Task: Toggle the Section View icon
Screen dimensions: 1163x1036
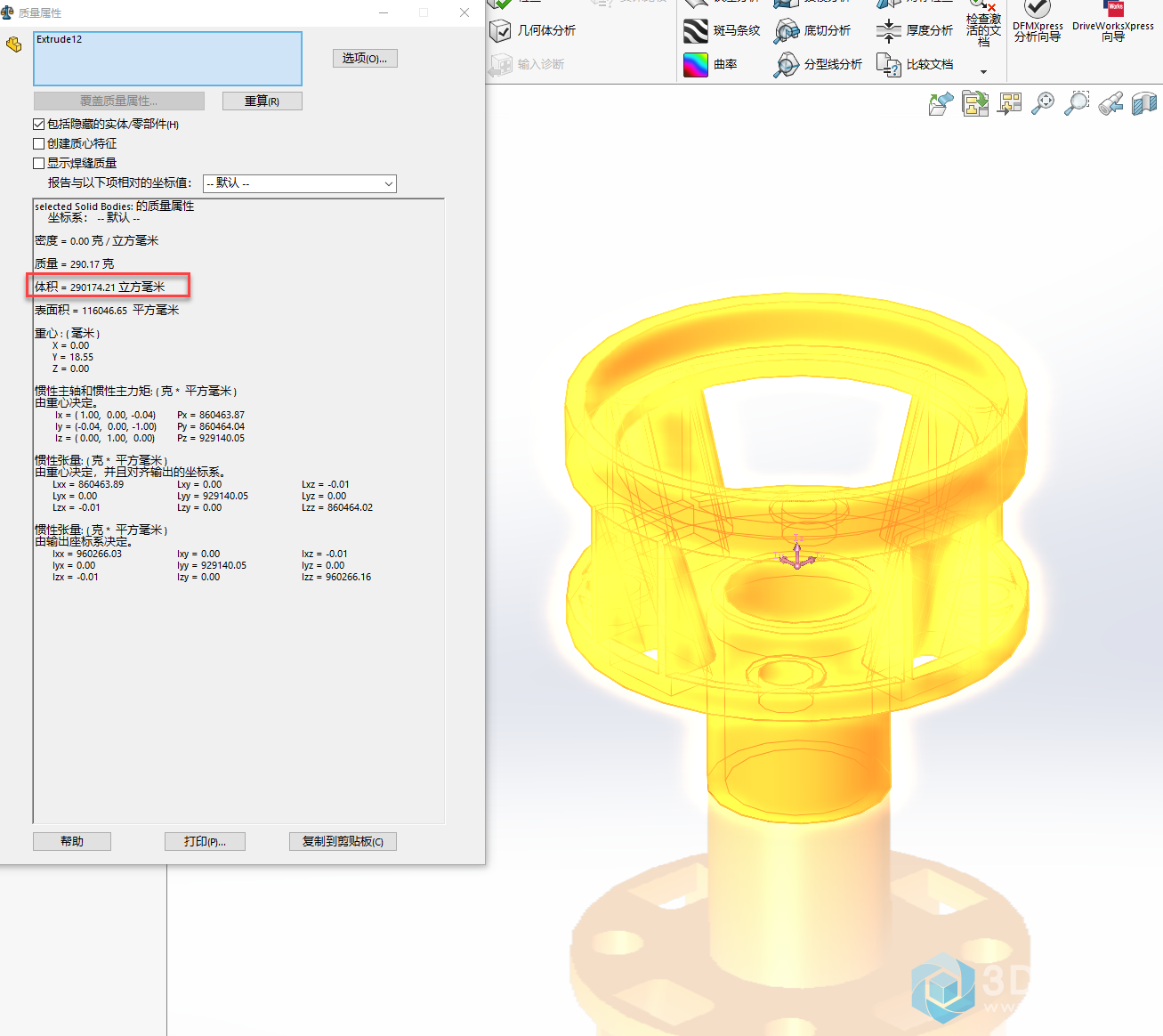Action: pyautogui.click(x=1144, y=103)
